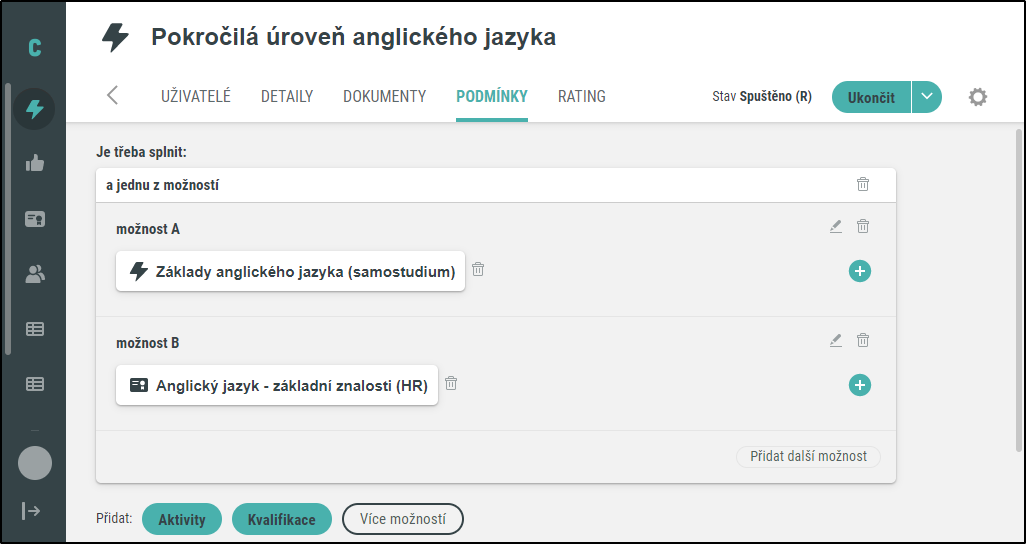This screenshot has height=544, width=1026.
Task: Edit možnost B with the pencil icon
Action: click(x=836, y=340)
